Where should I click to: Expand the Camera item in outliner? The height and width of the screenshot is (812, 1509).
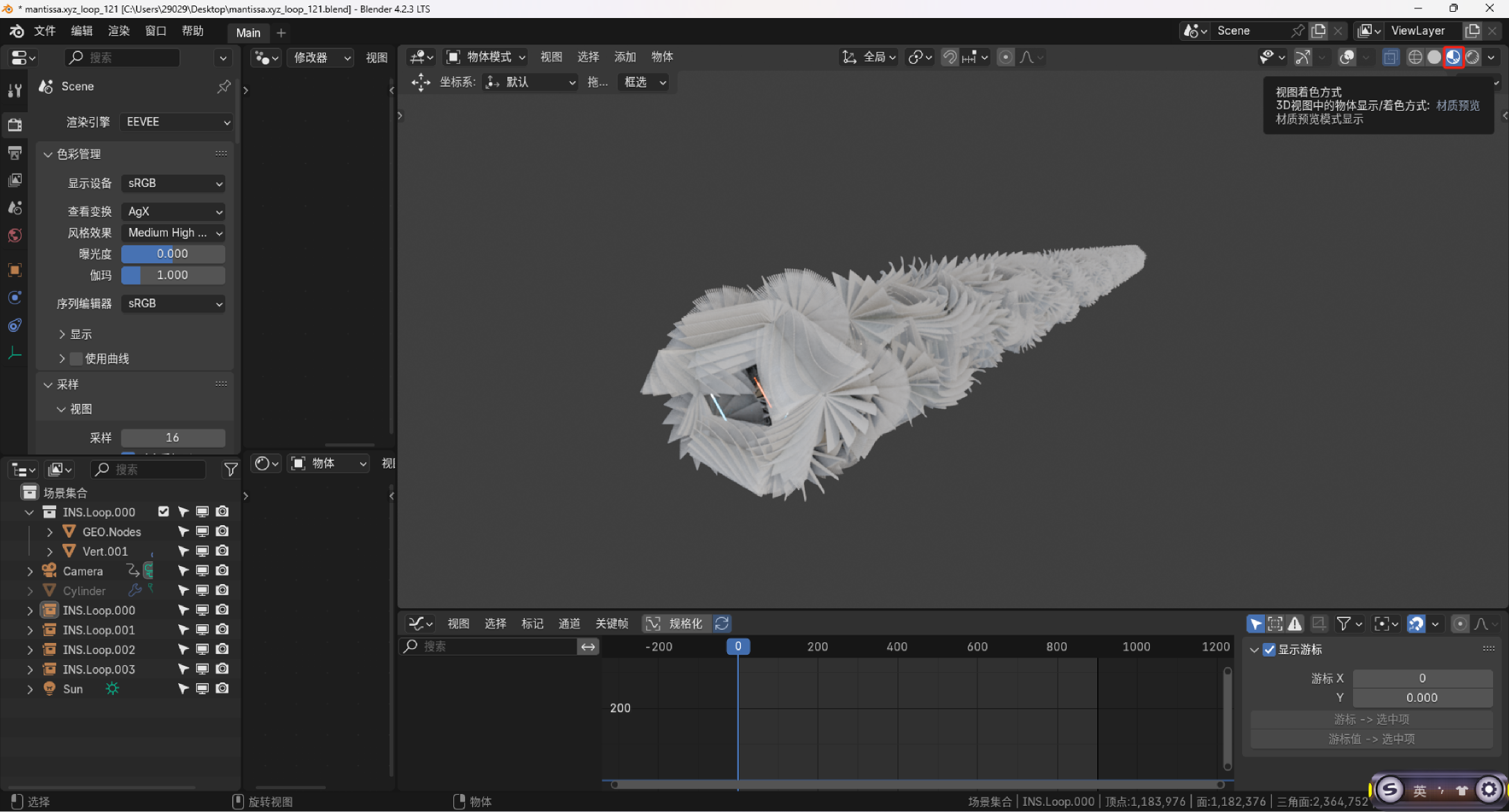(x=30, y=571)
